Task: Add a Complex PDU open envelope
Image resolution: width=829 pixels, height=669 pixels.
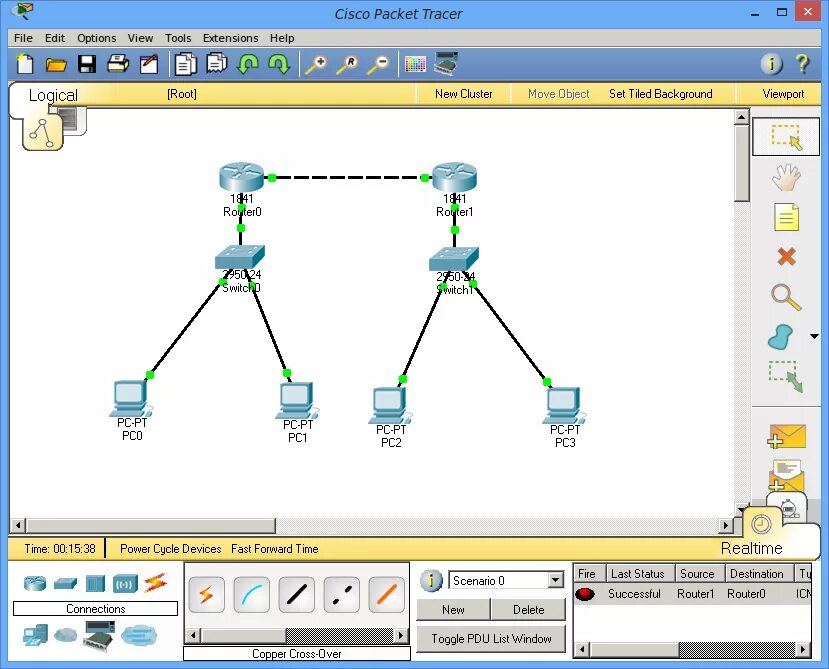Action: (787, 474)
